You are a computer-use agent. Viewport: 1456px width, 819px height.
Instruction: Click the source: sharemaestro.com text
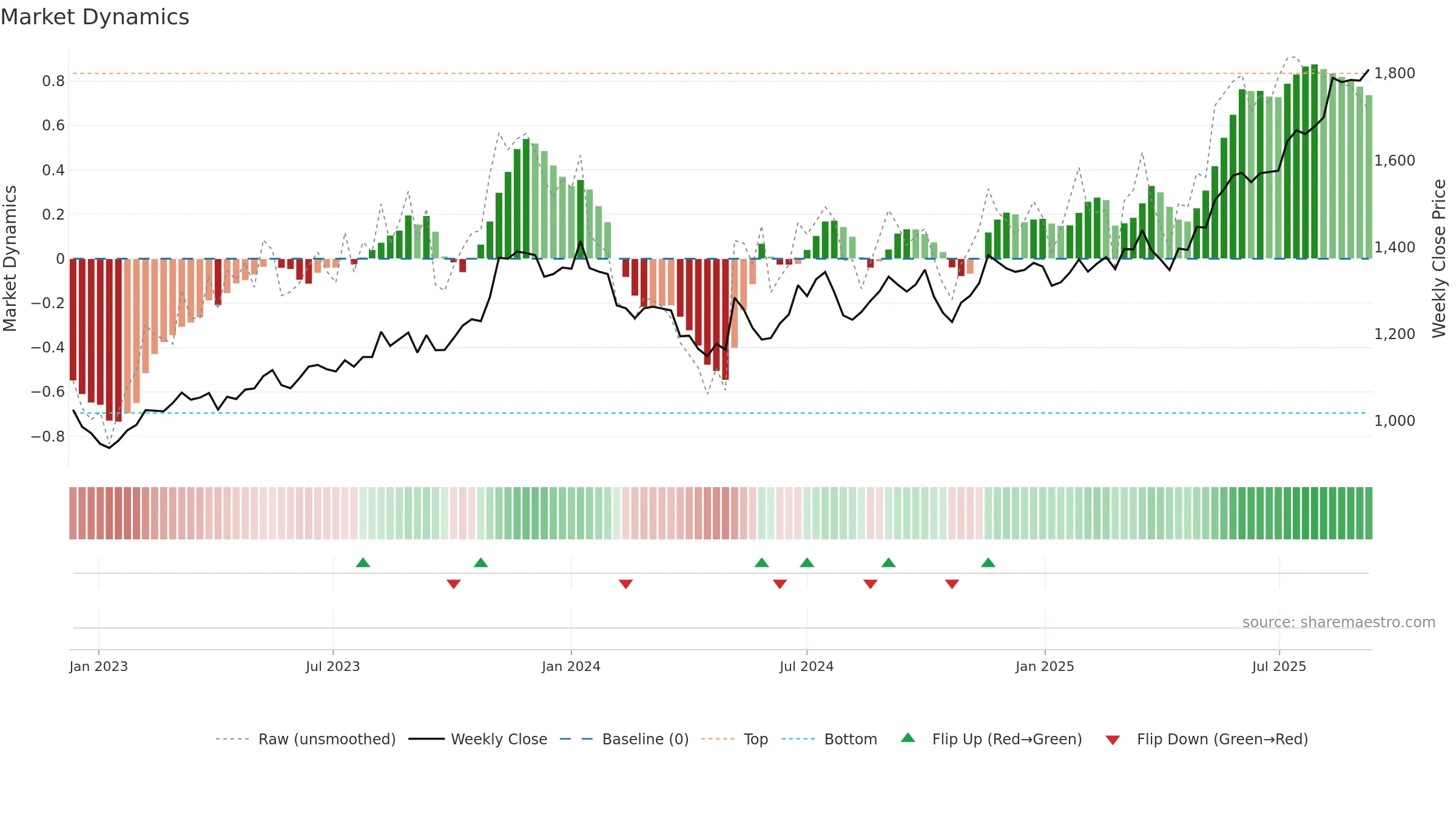click(x=1339, y=622)
